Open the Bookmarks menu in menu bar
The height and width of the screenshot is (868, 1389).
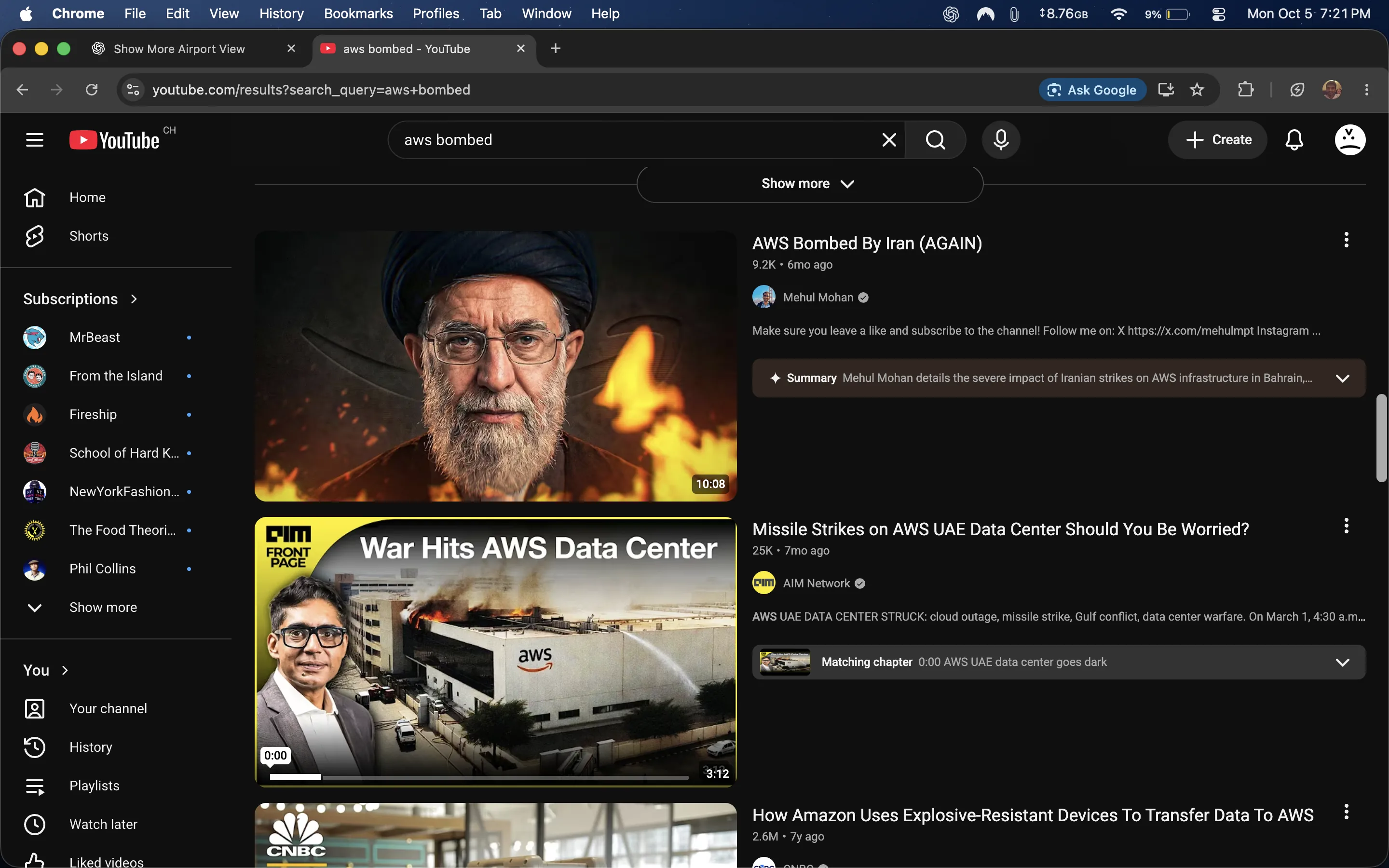click(357, 14)
